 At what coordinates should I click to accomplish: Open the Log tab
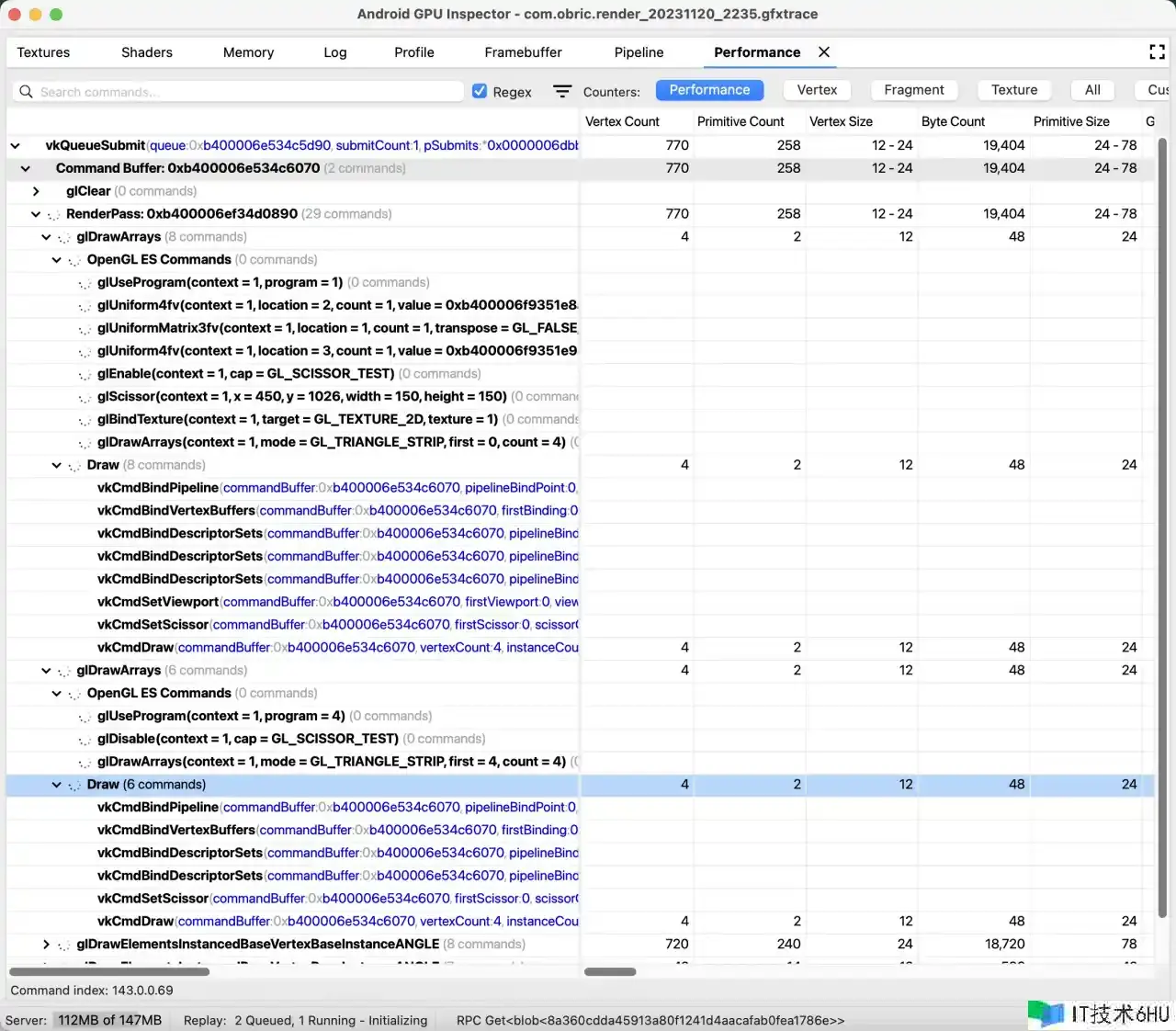(x=335, y=52)
